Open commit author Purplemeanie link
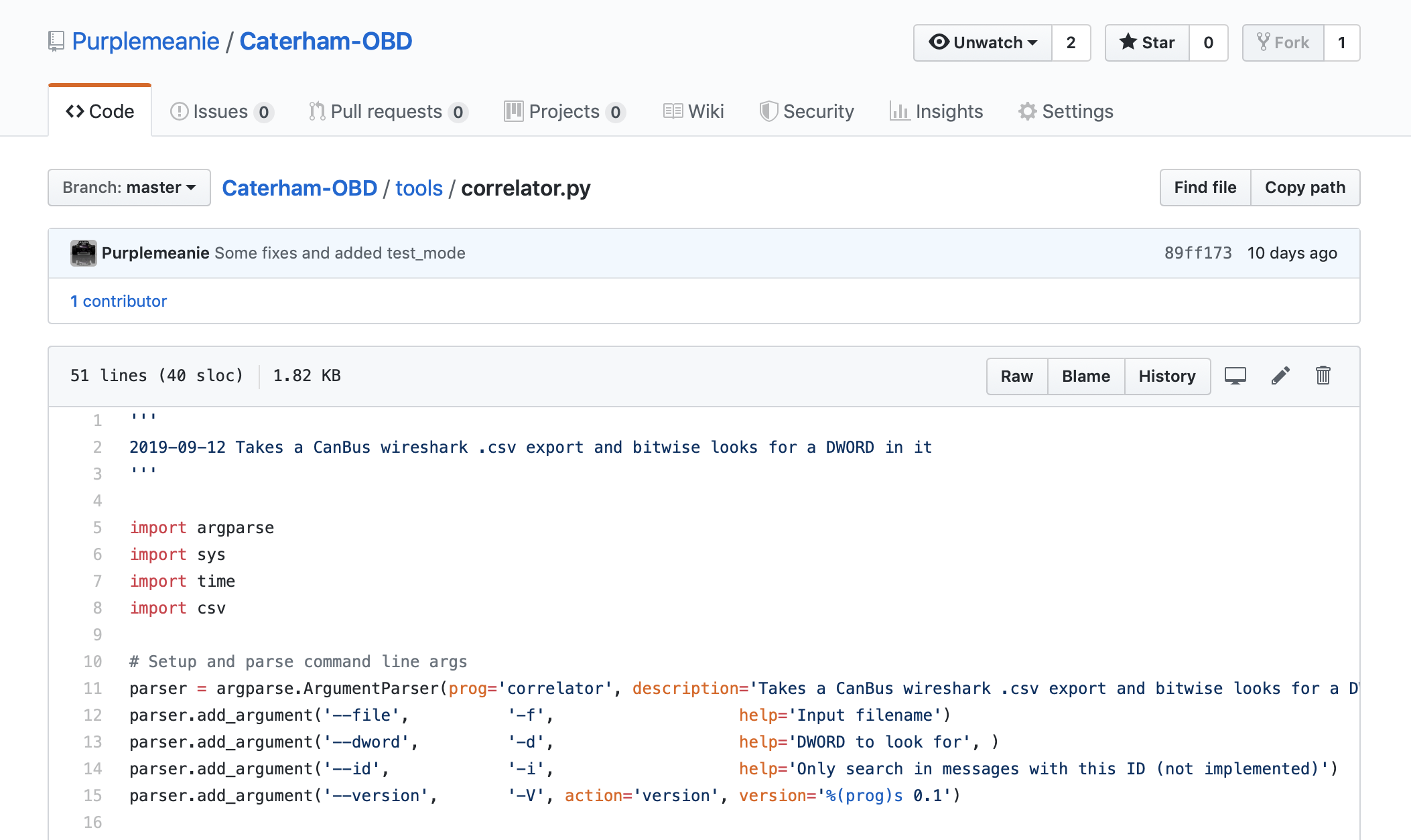1411x840 pixels. pyautogui.click(x=155, y=253)
